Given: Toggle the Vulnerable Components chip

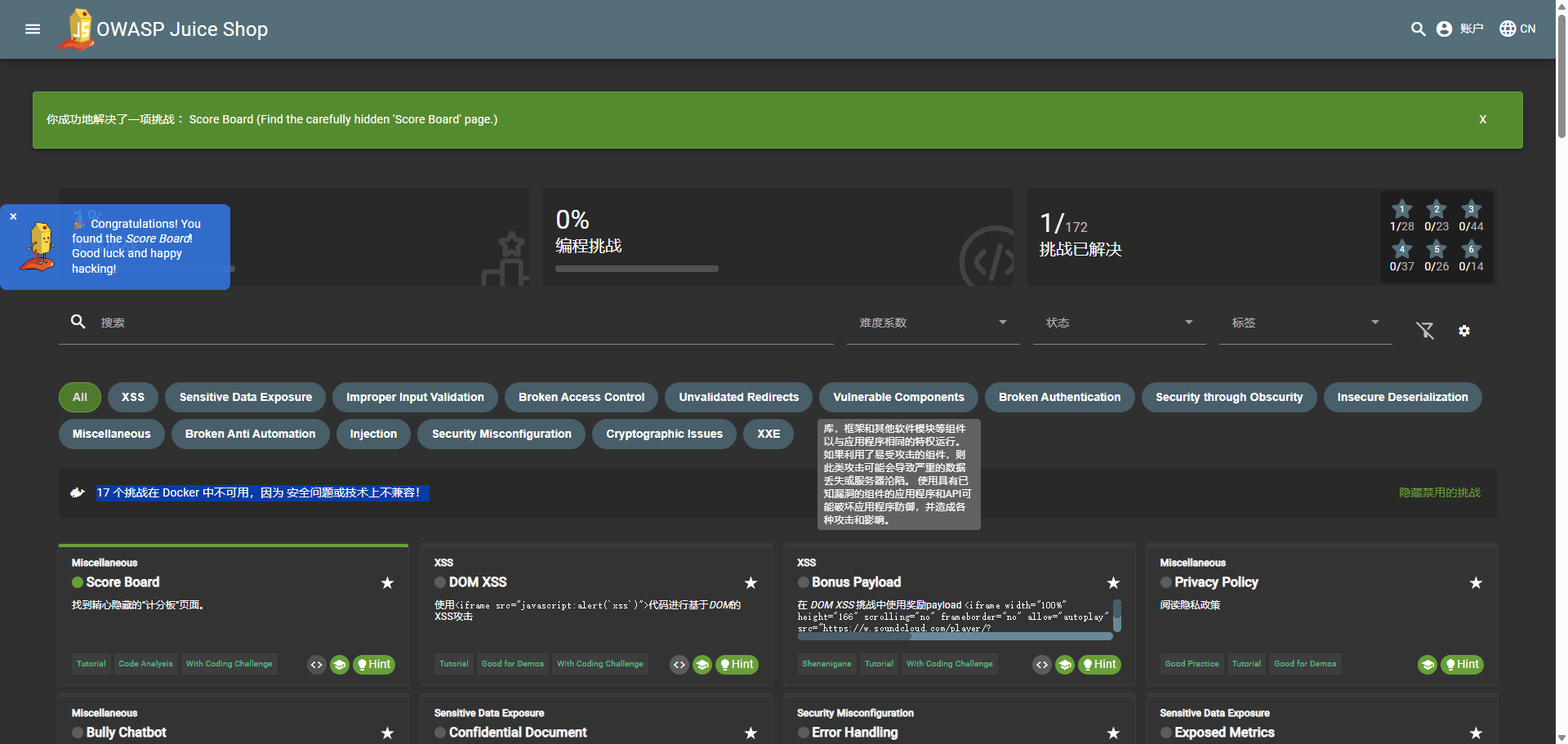Looking at the screenshot, I should tap(899, 398).
